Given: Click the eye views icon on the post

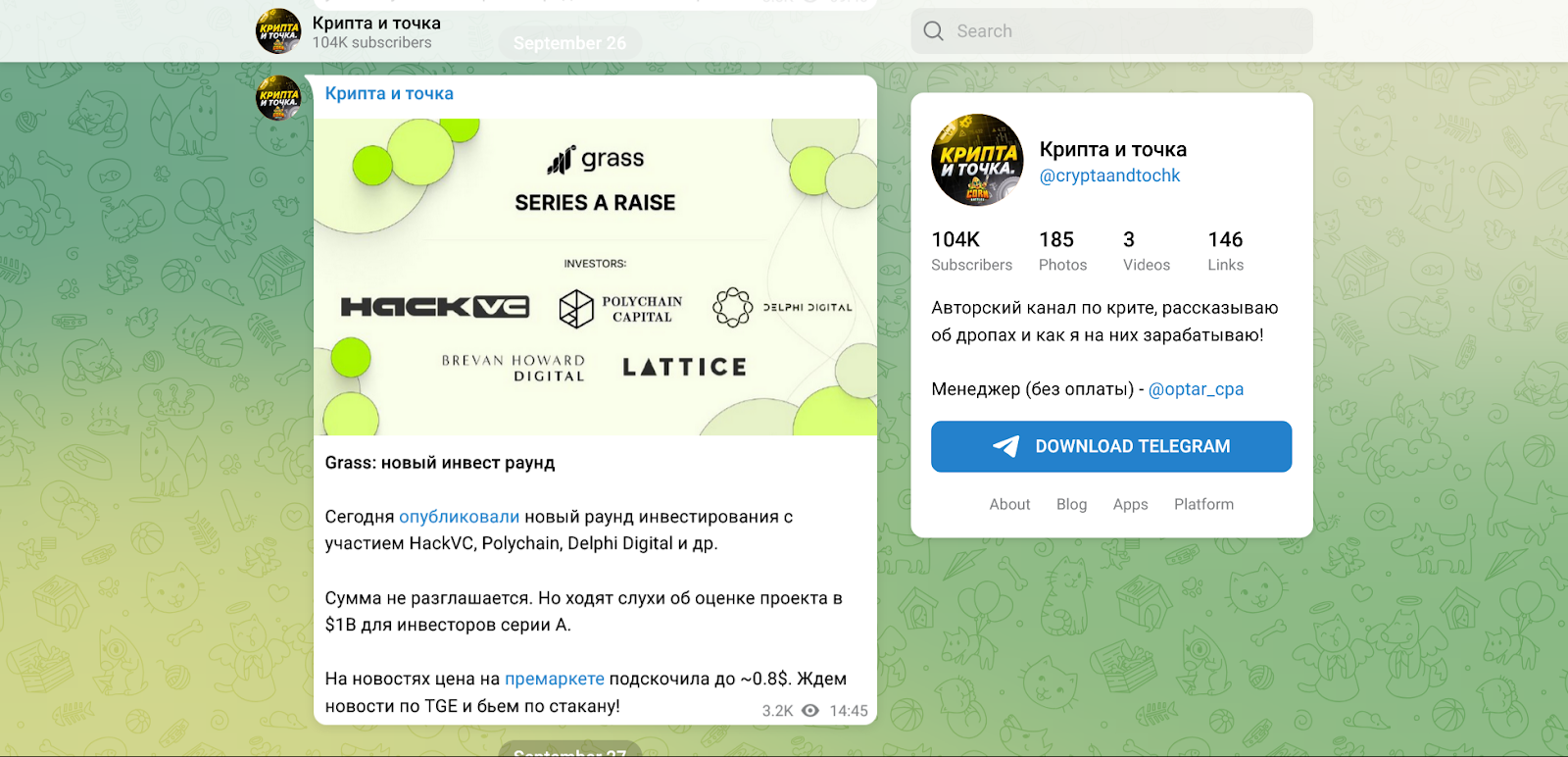Looking at the screenshot, I should pyautogui.click(x=810, y=711).
